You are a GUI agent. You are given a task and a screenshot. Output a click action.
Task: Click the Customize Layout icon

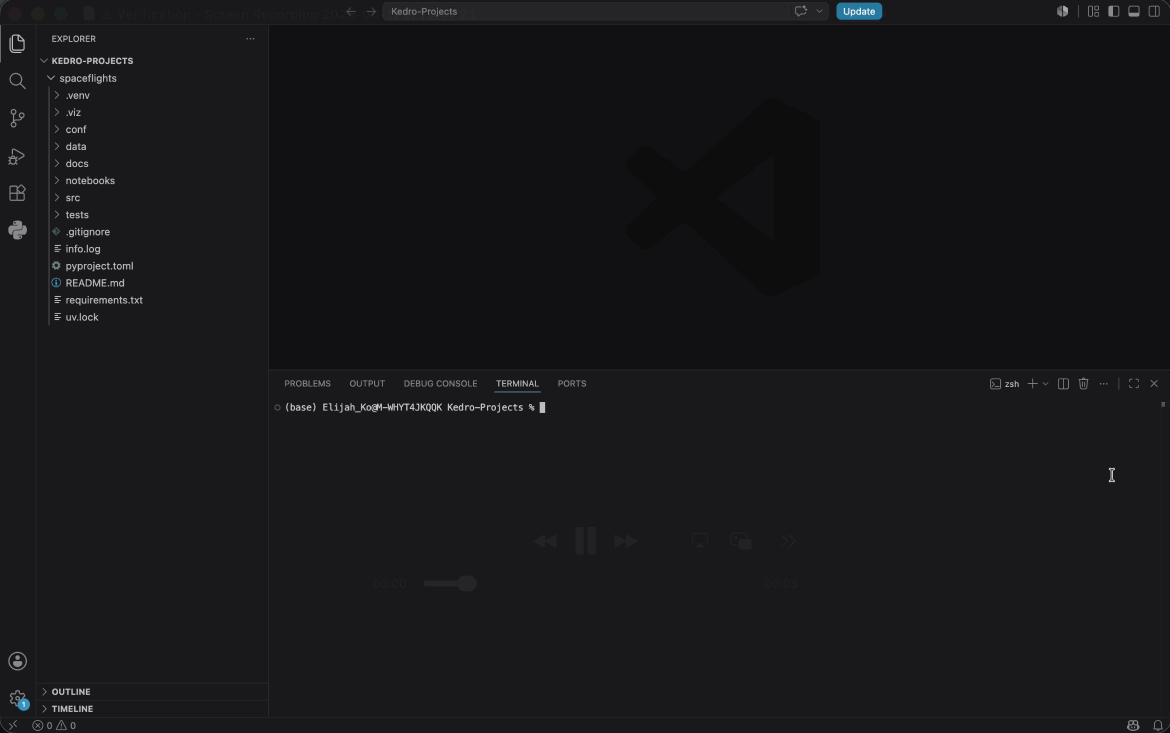click(1093, 11)
